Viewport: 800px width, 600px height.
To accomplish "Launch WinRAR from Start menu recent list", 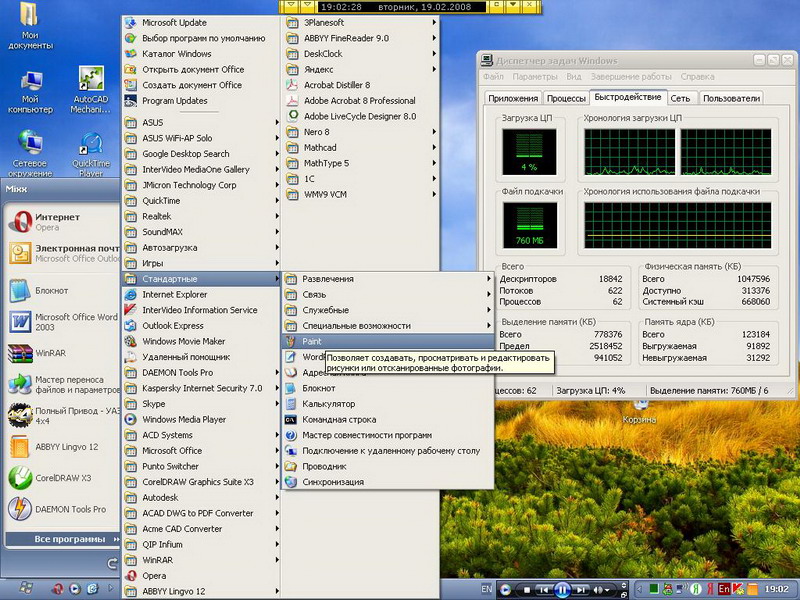I will (x=62, y=353).
